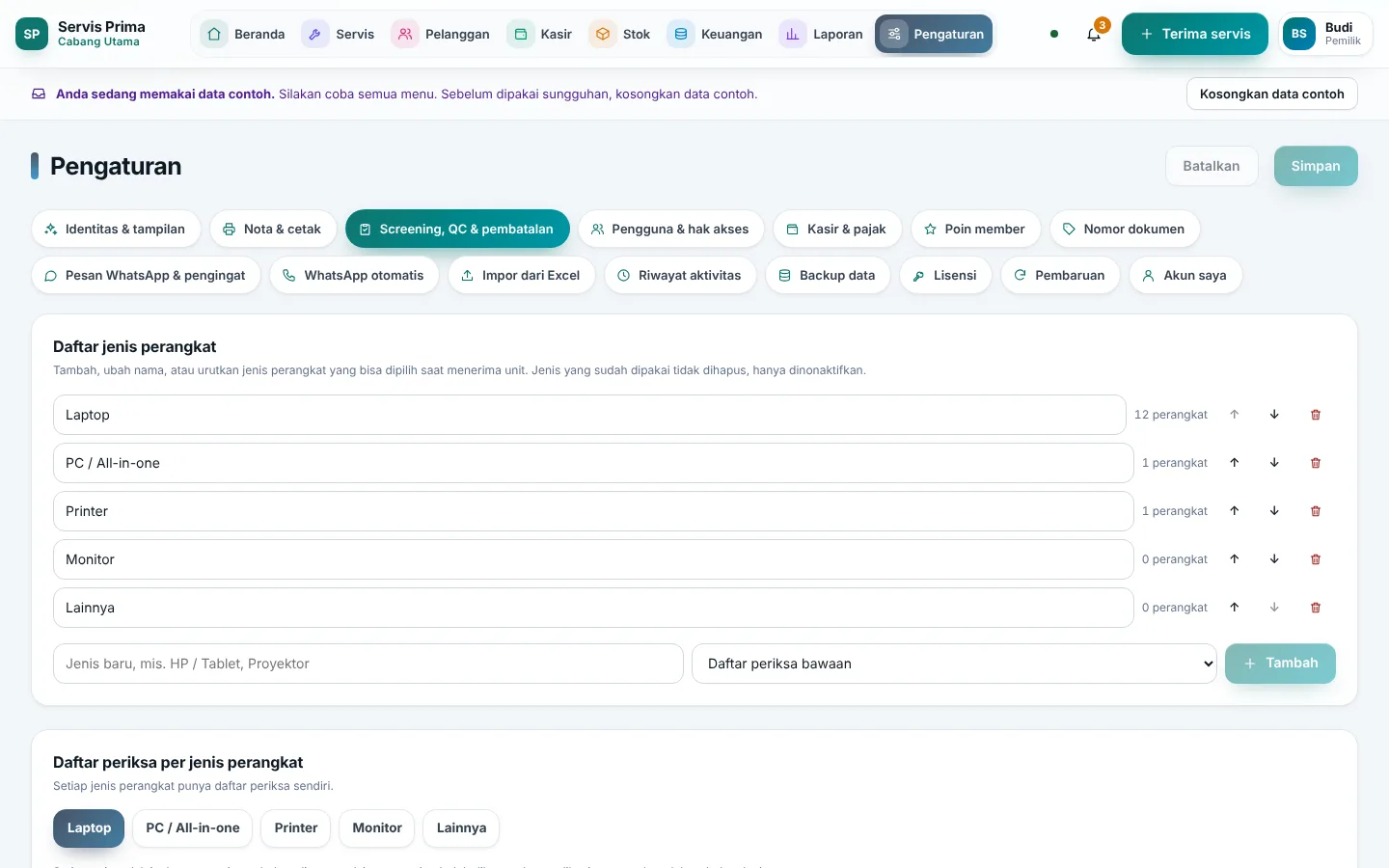Go to Backup data settings

click(x=828, y=275)
